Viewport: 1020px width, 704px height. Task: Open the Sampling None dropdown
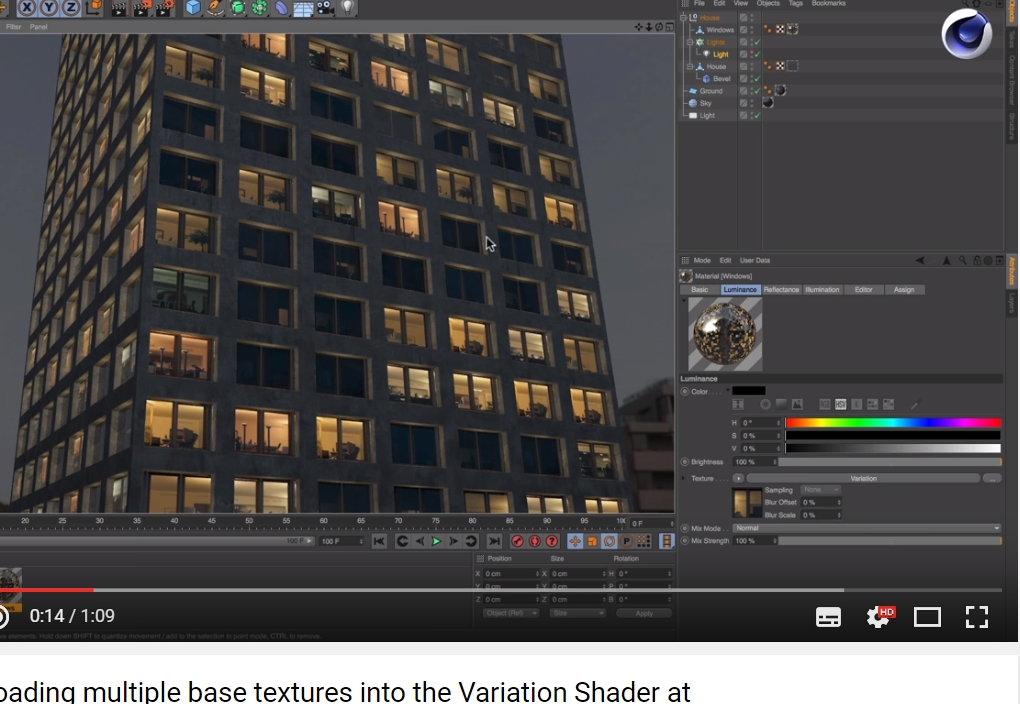tap(821, 490)
